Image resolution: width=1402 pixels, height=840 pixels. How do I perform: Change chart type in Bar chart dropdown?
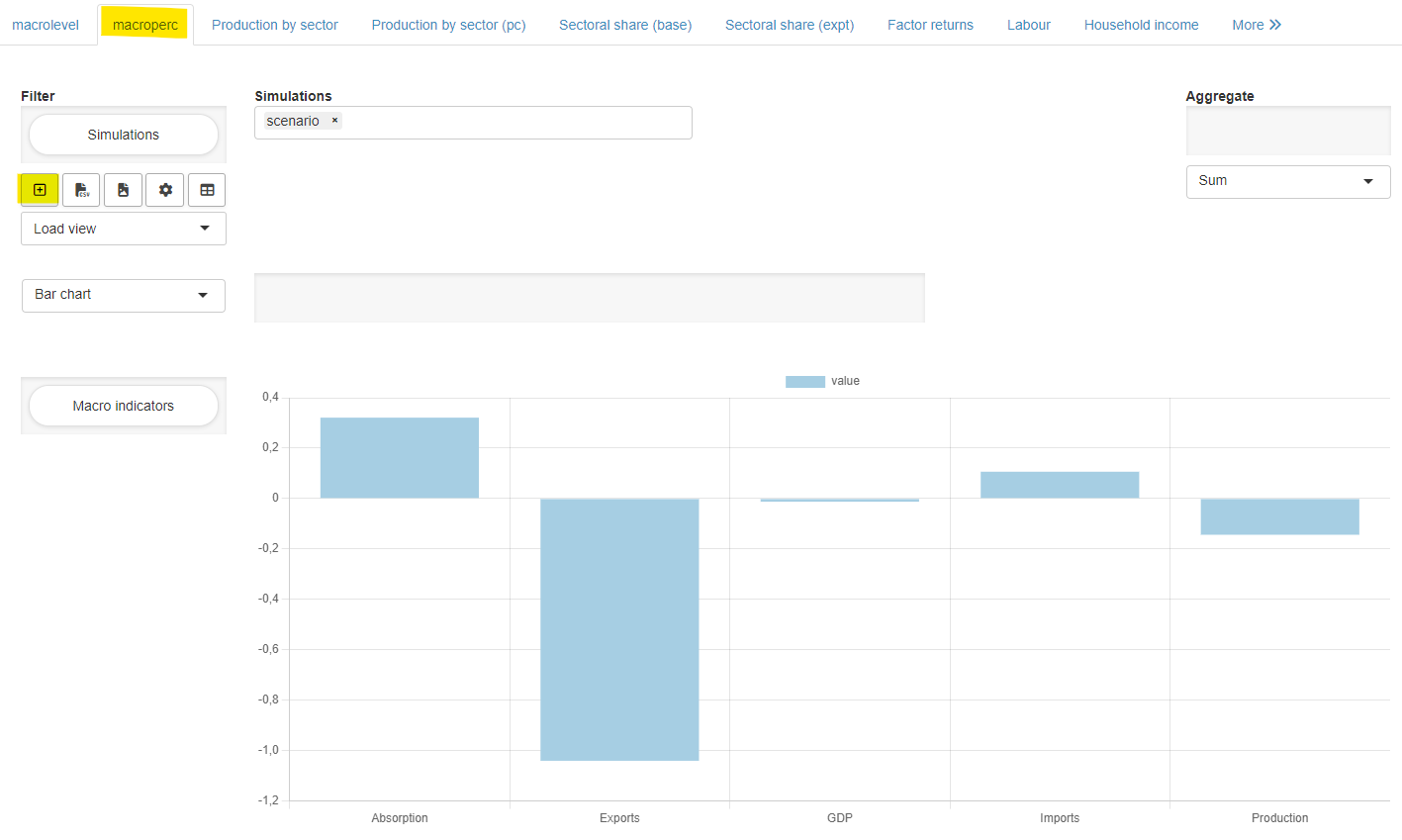pyautogui.click(x=123, y=295)
